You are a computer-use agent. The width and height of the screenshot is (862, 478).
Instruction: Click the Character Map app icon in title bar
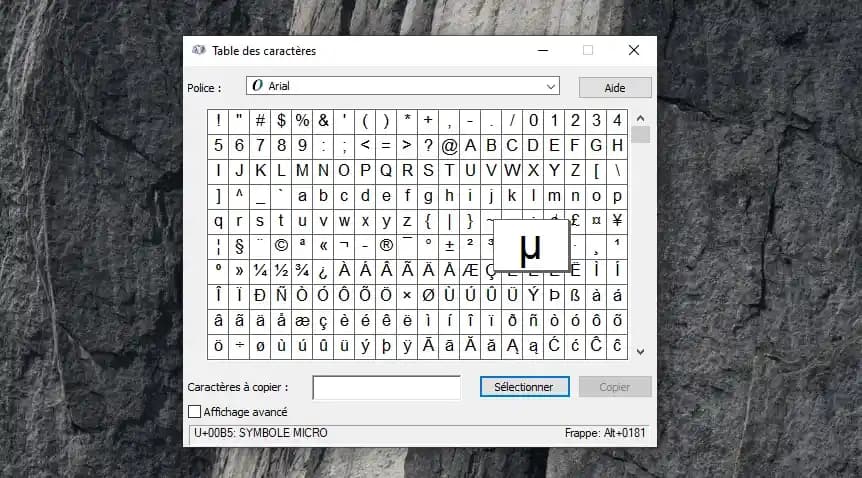[x=198, y=51]
